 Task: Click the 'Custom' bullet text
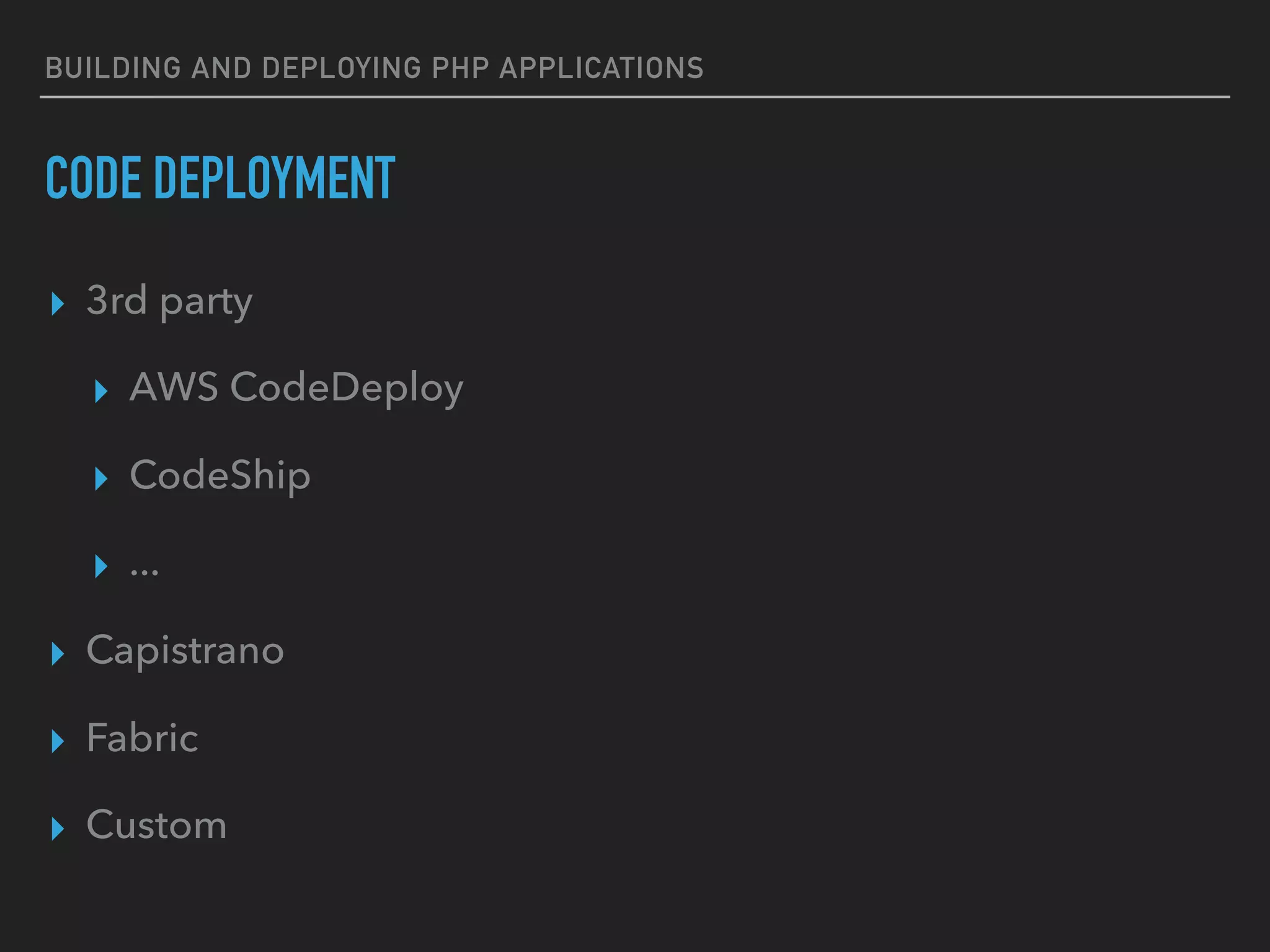tap(156, 825)
